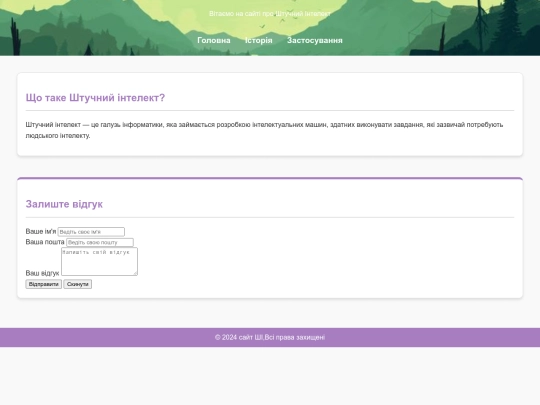Open the Головна navigation link
Viewport: 540px width, 405px height.
tap(214, 40)
